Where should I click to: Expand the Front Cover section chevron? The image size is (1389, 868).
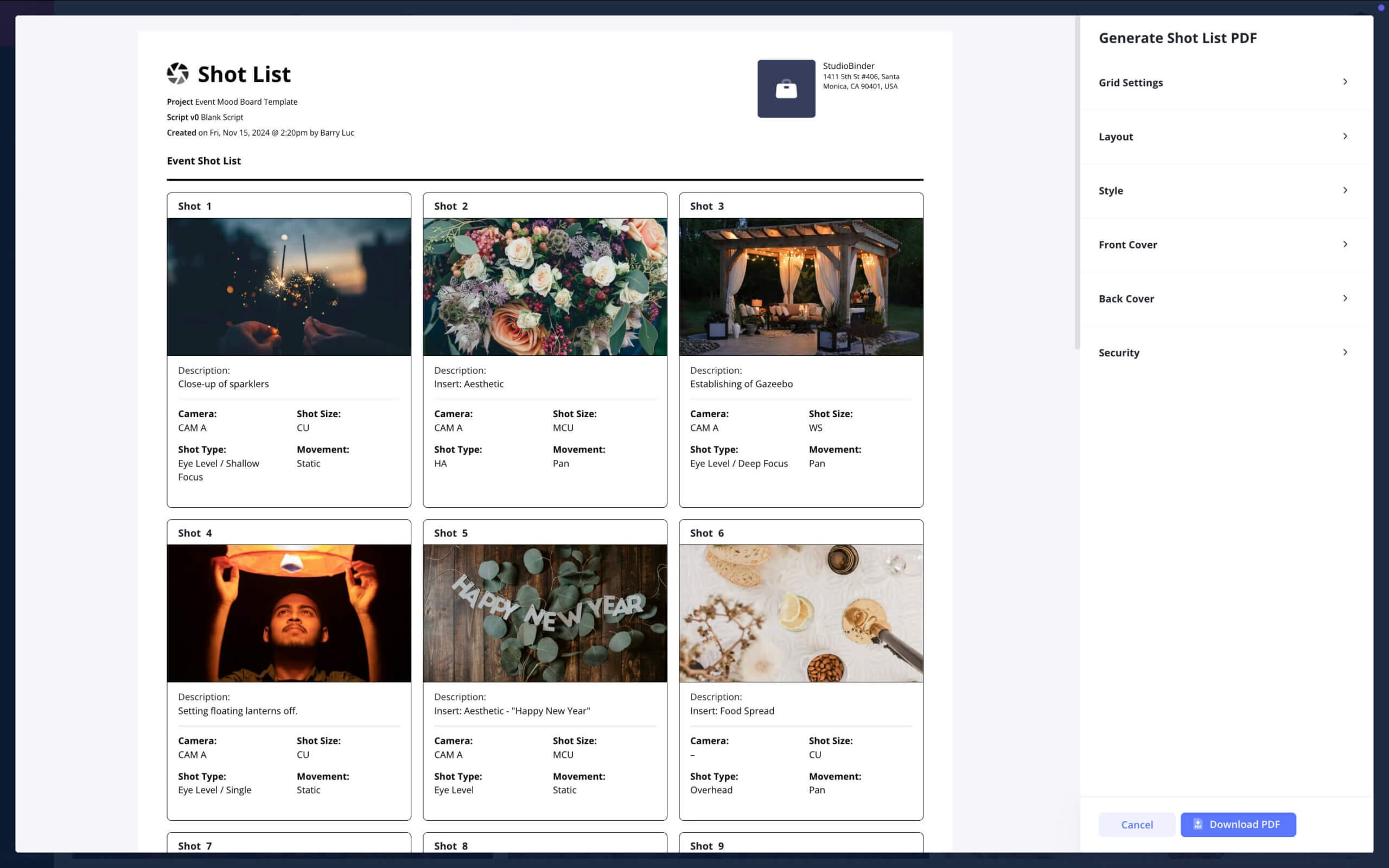point(1345,244)
